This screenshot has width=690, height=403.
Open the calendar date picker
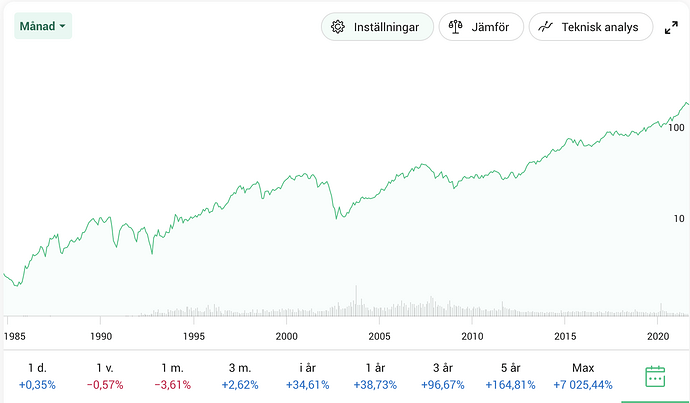(655, 377)
